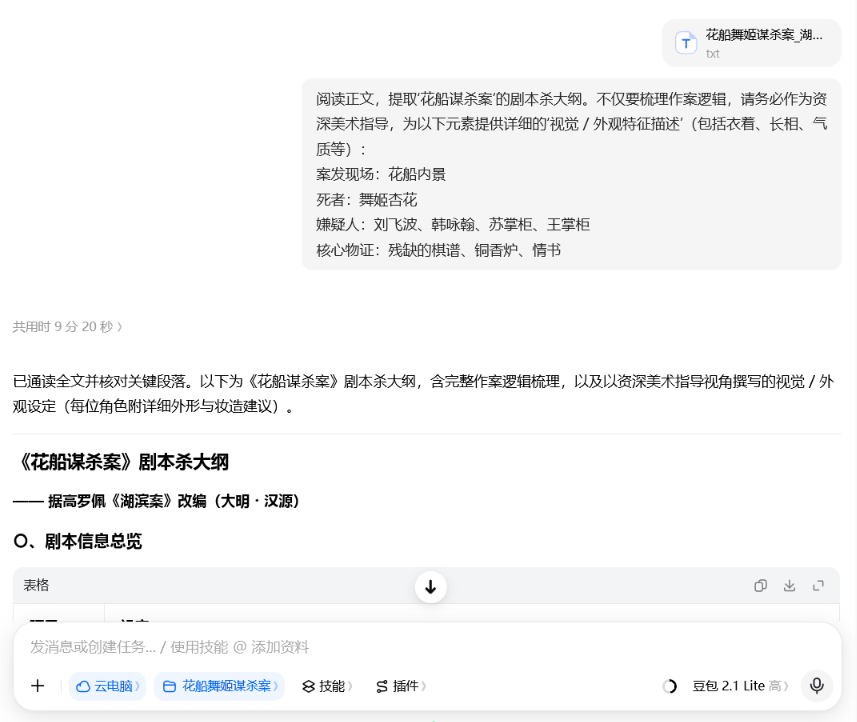
Task: Expand the 共用时 9 分 20 秒 details
Action: (x=67, y=327)
